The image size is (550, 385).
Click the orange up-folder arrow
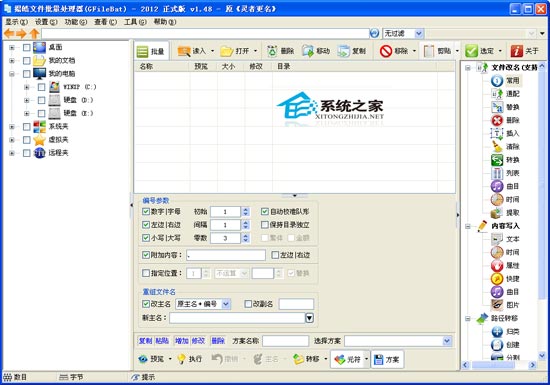(34, 34)
